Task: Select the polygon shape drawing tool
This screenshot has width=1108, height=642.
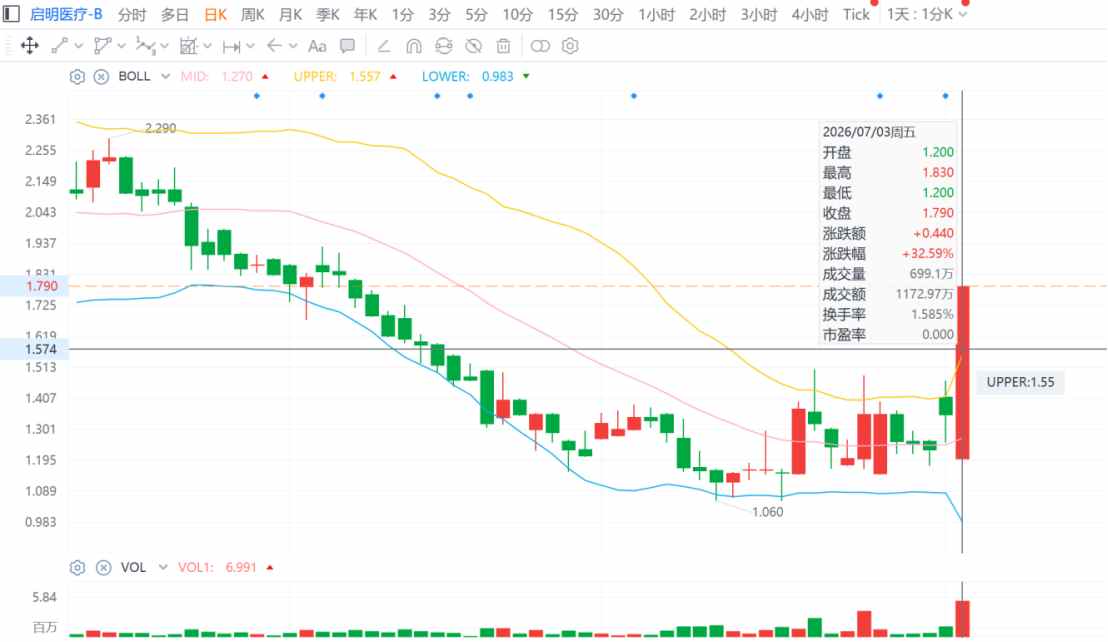Action: (102, 46)
